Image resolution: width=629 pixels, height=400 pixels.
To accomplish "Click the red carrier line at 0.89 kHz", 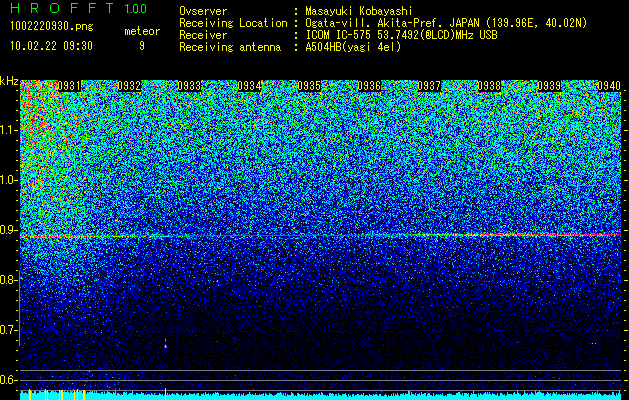I will [321, 236].
